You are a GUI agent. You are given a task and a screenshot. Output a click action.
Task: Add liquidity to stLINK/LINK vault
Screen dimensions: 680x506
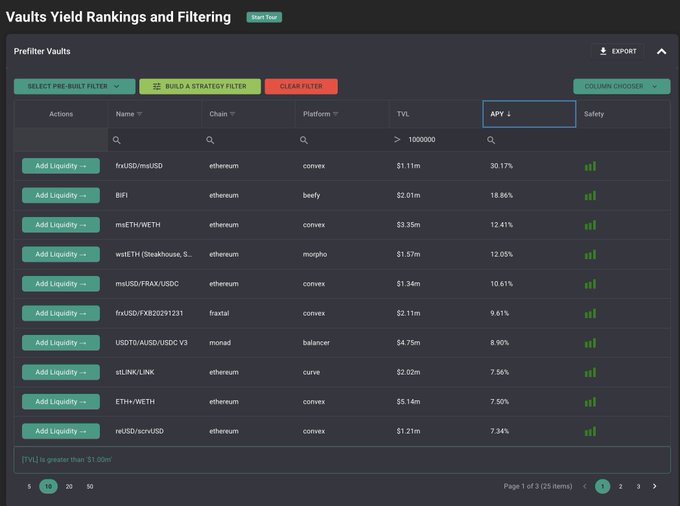click(x=61, y=372)
